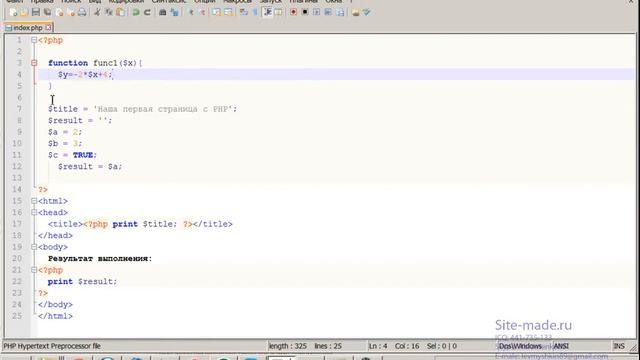Open the Синтаксис menu

pos(169,2)
